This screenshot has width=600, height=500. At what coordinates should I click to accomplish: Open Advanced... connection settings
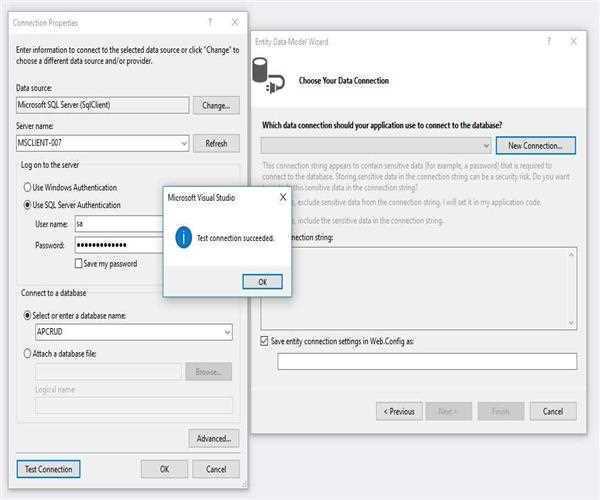(x=213, y=438)
